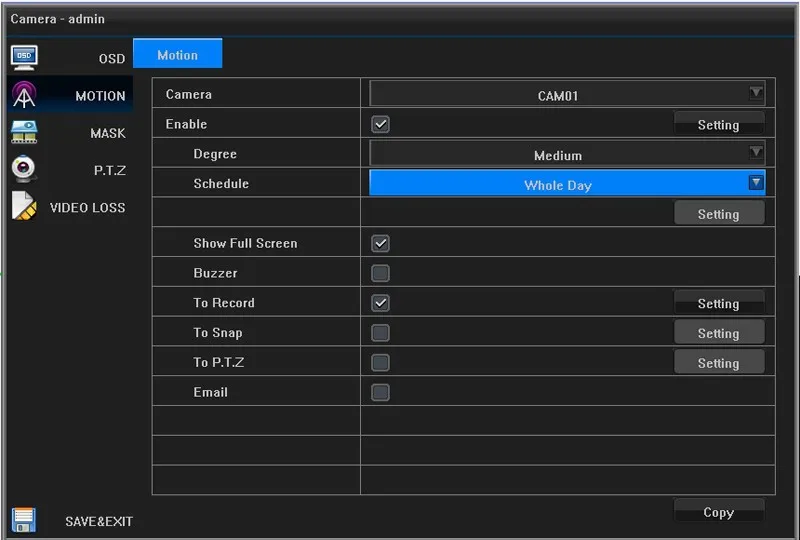
Task: Click the Camera row label
Action: coord(188,94)
